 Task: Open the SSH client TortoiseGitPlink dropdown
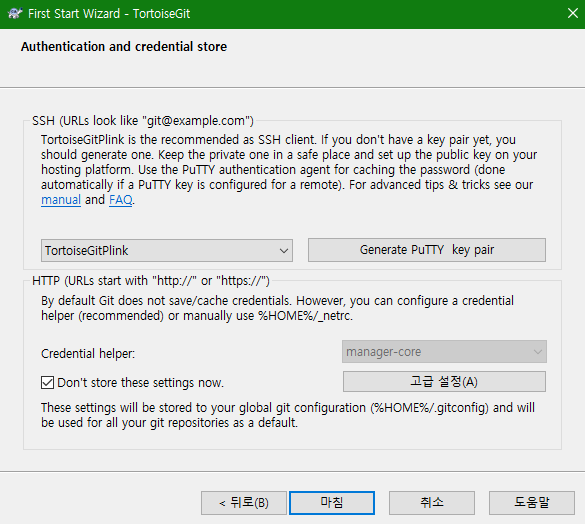coord(167,250)
